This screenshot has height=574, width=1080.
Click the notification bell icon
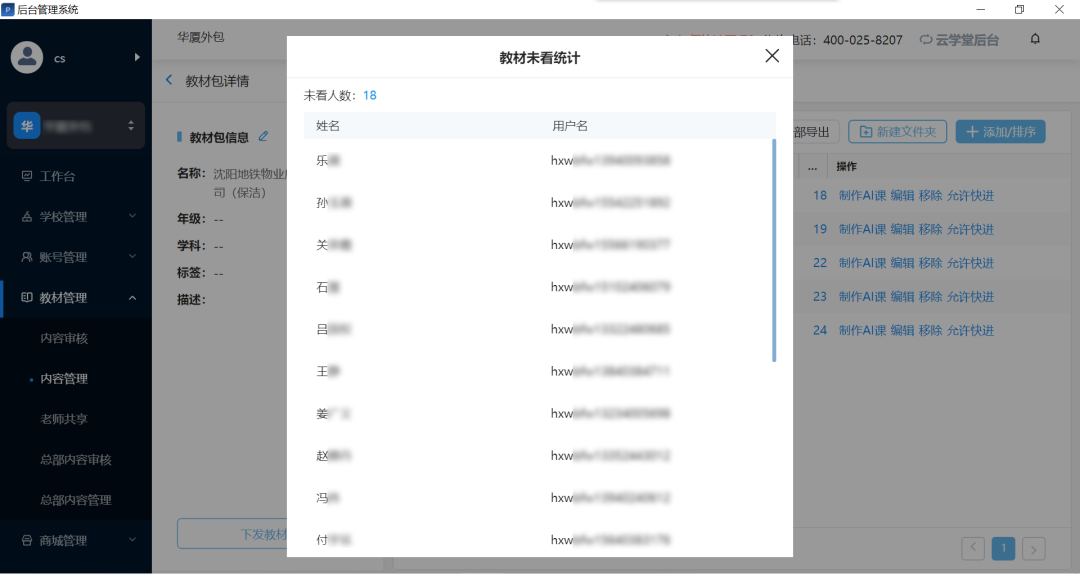pos(1035,39)
